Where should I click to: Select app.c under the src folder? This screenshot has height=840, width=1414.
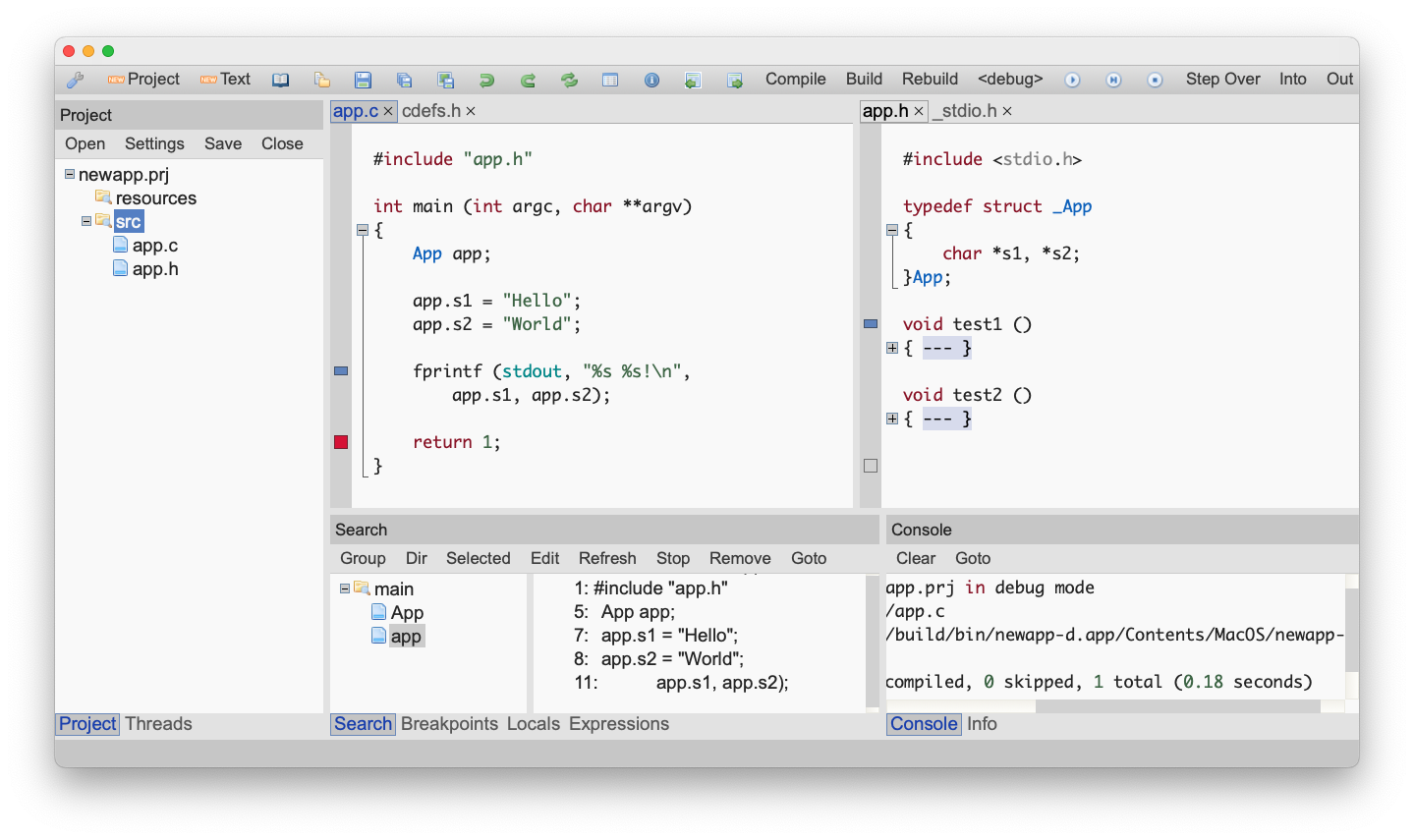(154, 245)
